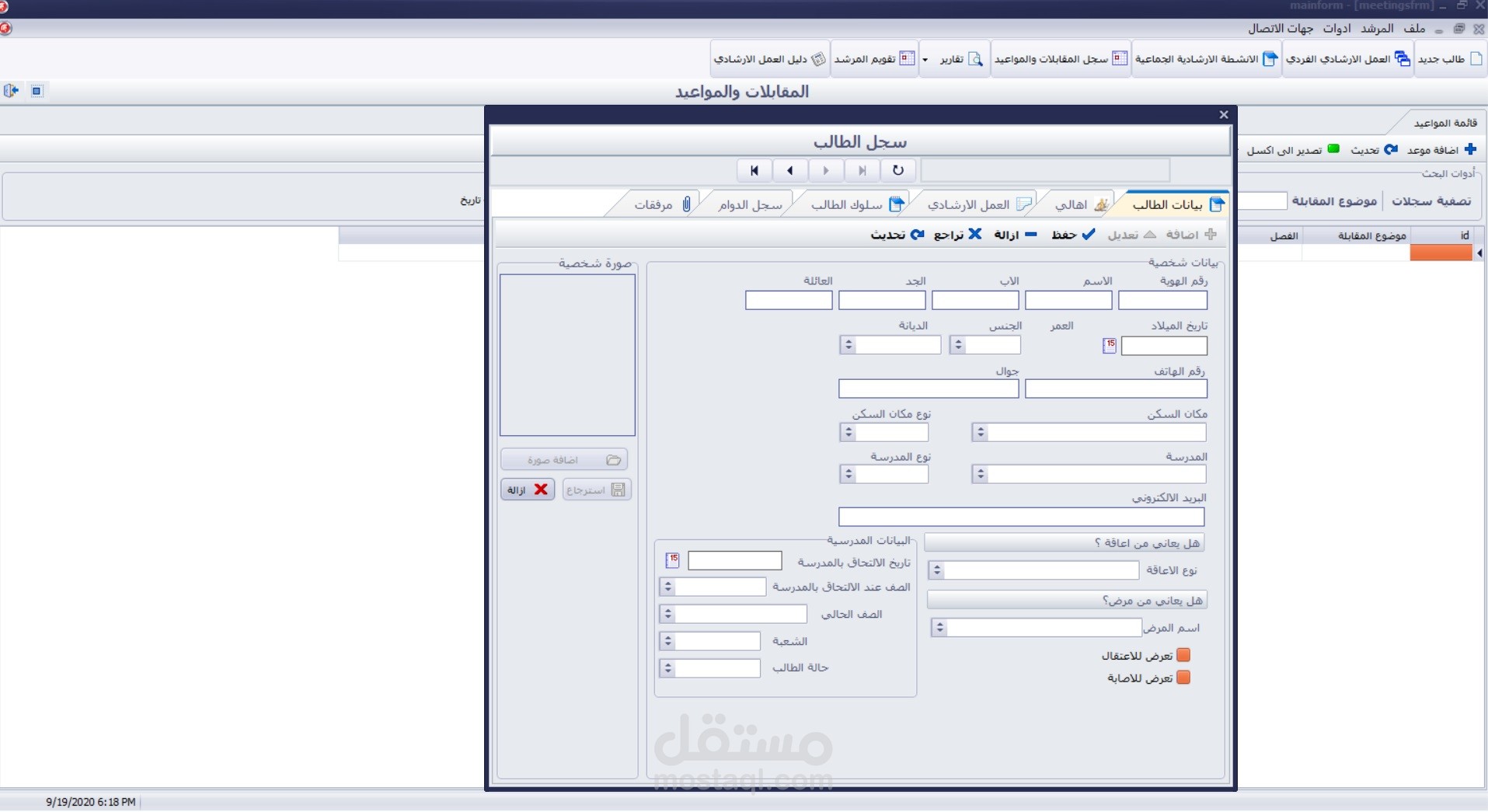The height and width of the screenshot is (812, 1488).
Task: Toggle هل يعاني من اعاقة button
Action: pyautogui.click(x=1065, y=543)
